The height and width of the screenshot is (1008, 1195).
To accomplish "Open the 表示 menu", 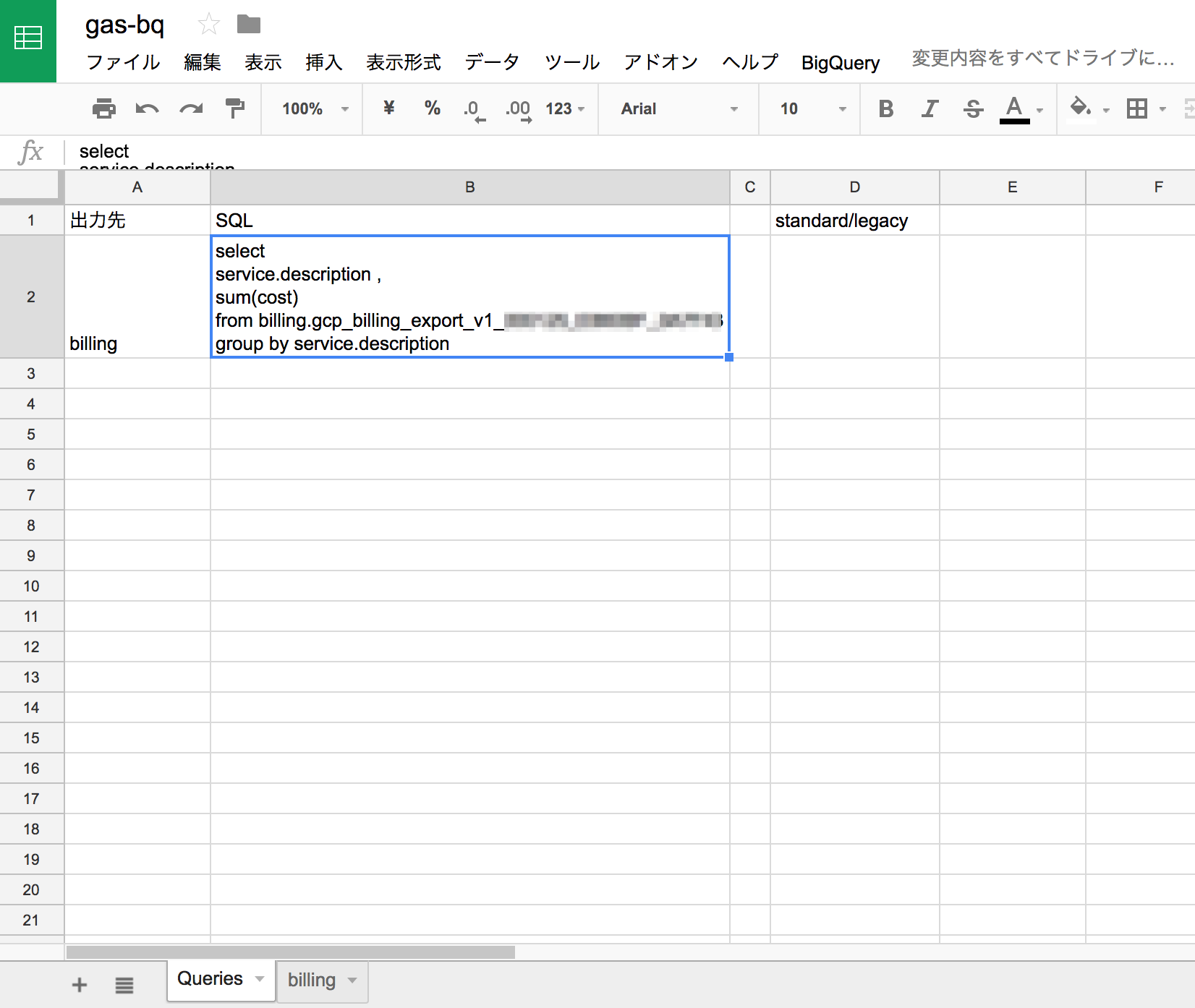I will pyautogui.click(x=263, y=62).
